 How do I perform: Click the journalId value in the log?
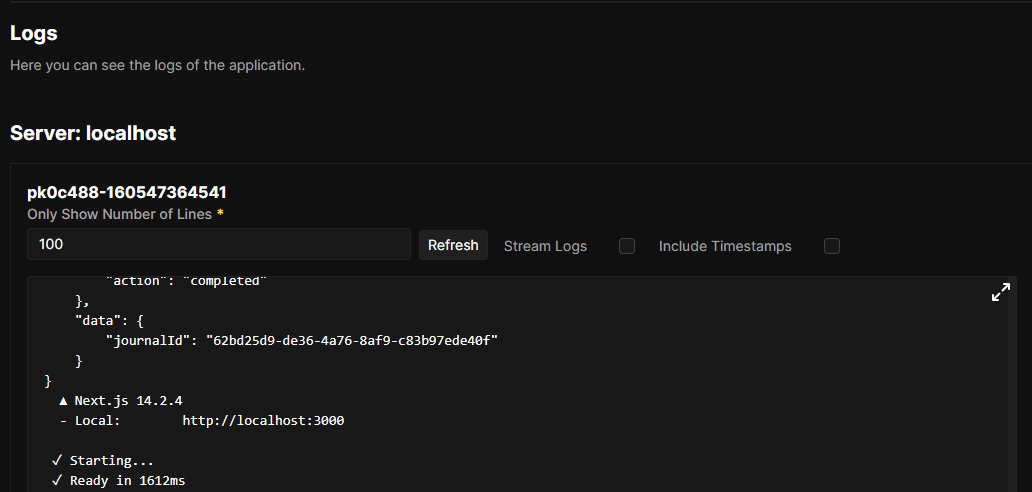352,340
